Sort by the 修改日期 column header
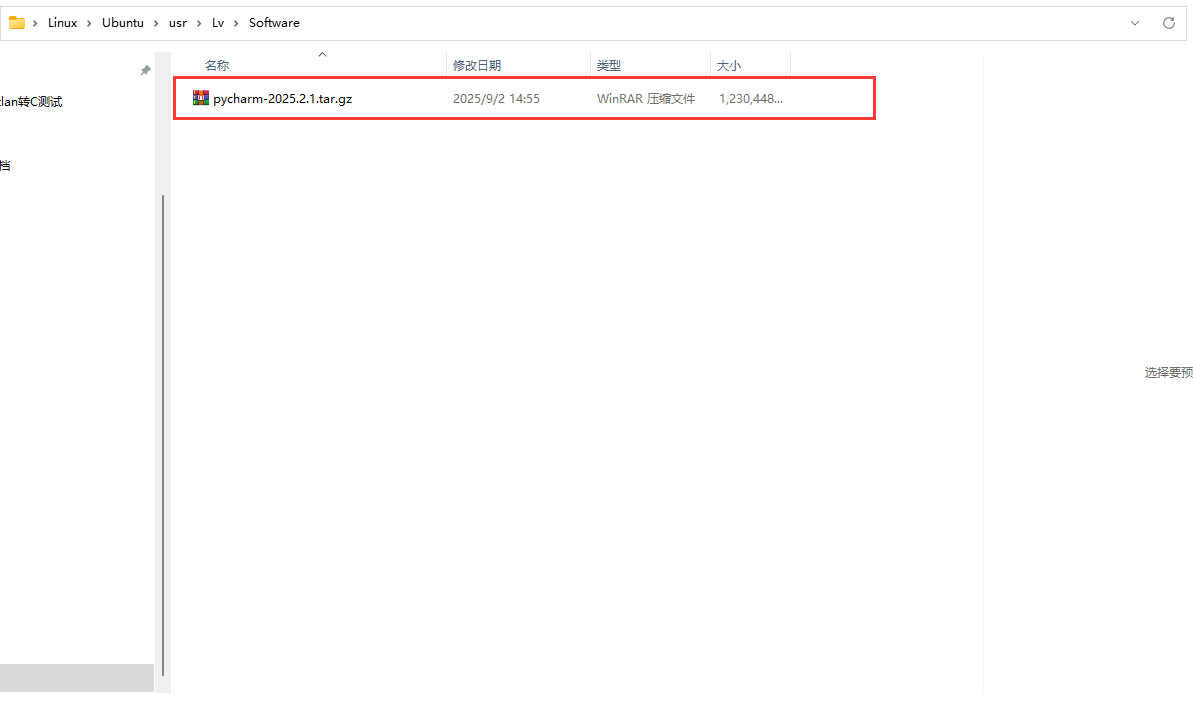1193x708 pixels. pyautogui.click(x=477, y=65)
